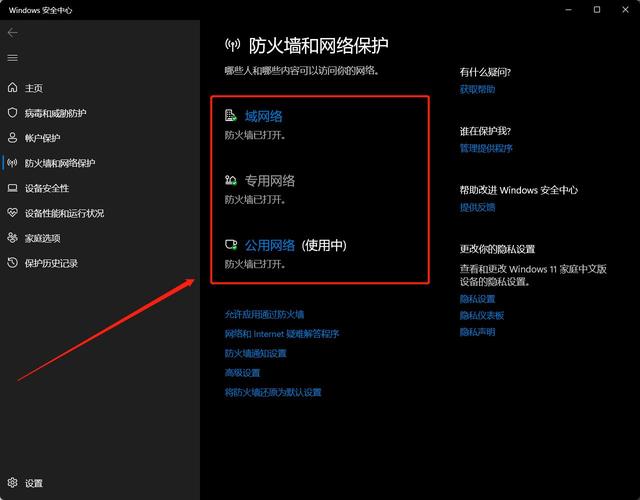Open 设备性能和运行状况 section

tap(64, 213)
